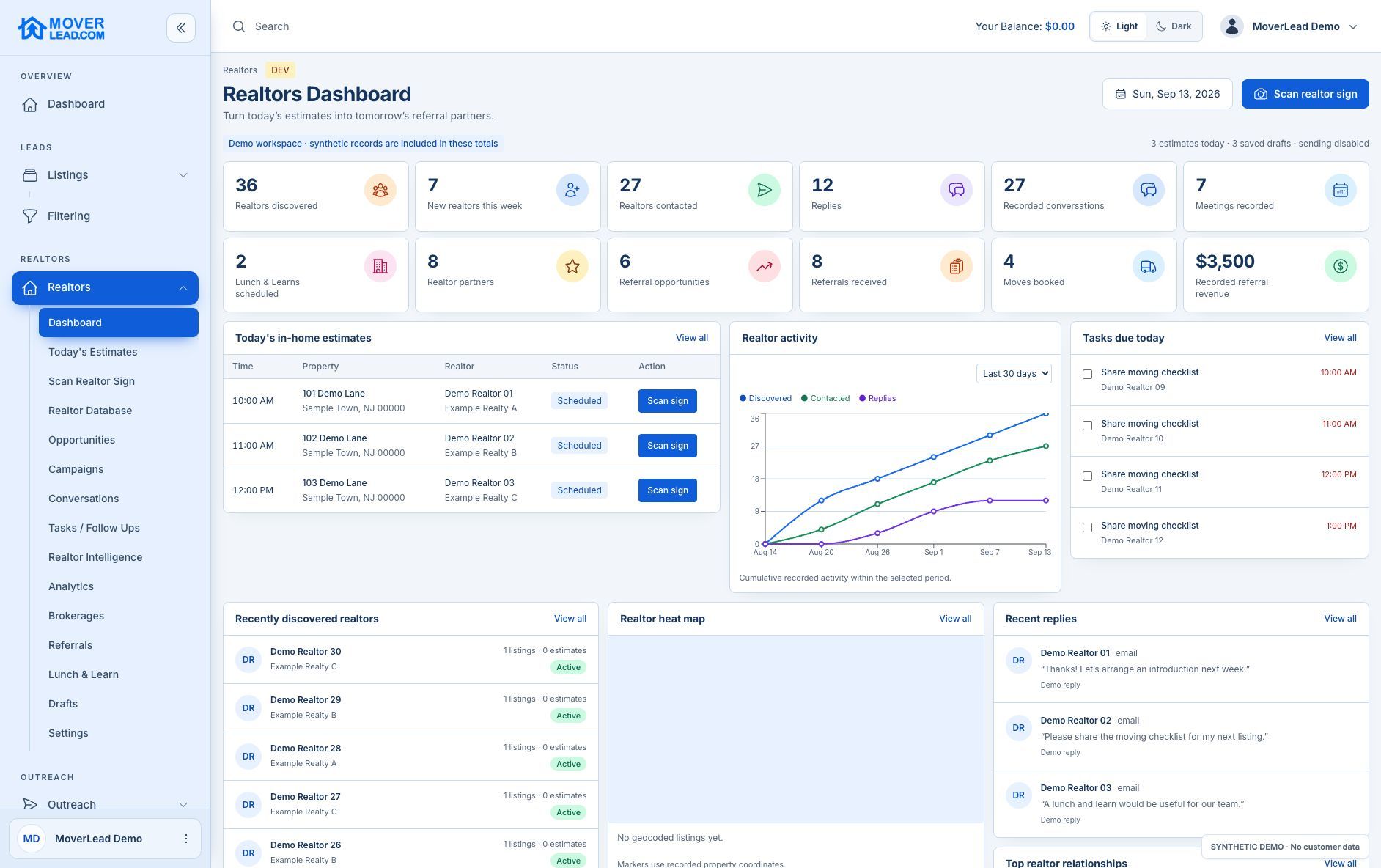Check the Demo Realtor 11 task checkbox
The height and width of the screenshot is (868, 1381).
pyautogui.click(x=1088, y=476)
